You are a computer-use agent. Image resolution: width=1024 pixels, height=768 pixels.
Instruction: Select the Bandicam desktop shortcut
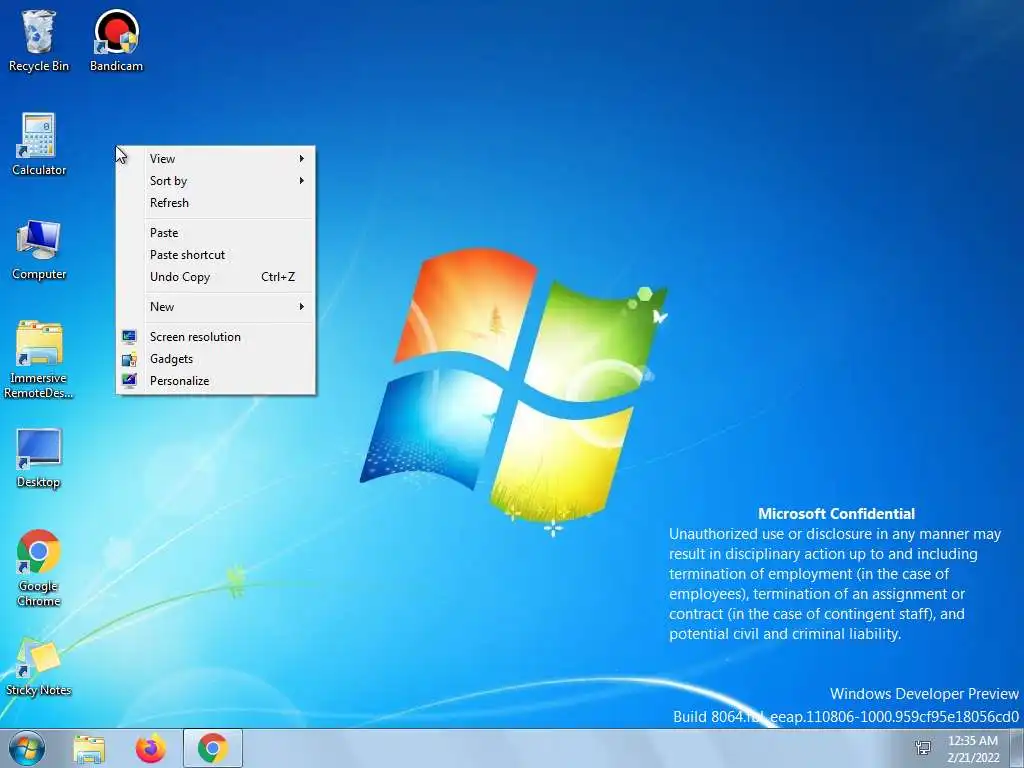pos(116,40)
